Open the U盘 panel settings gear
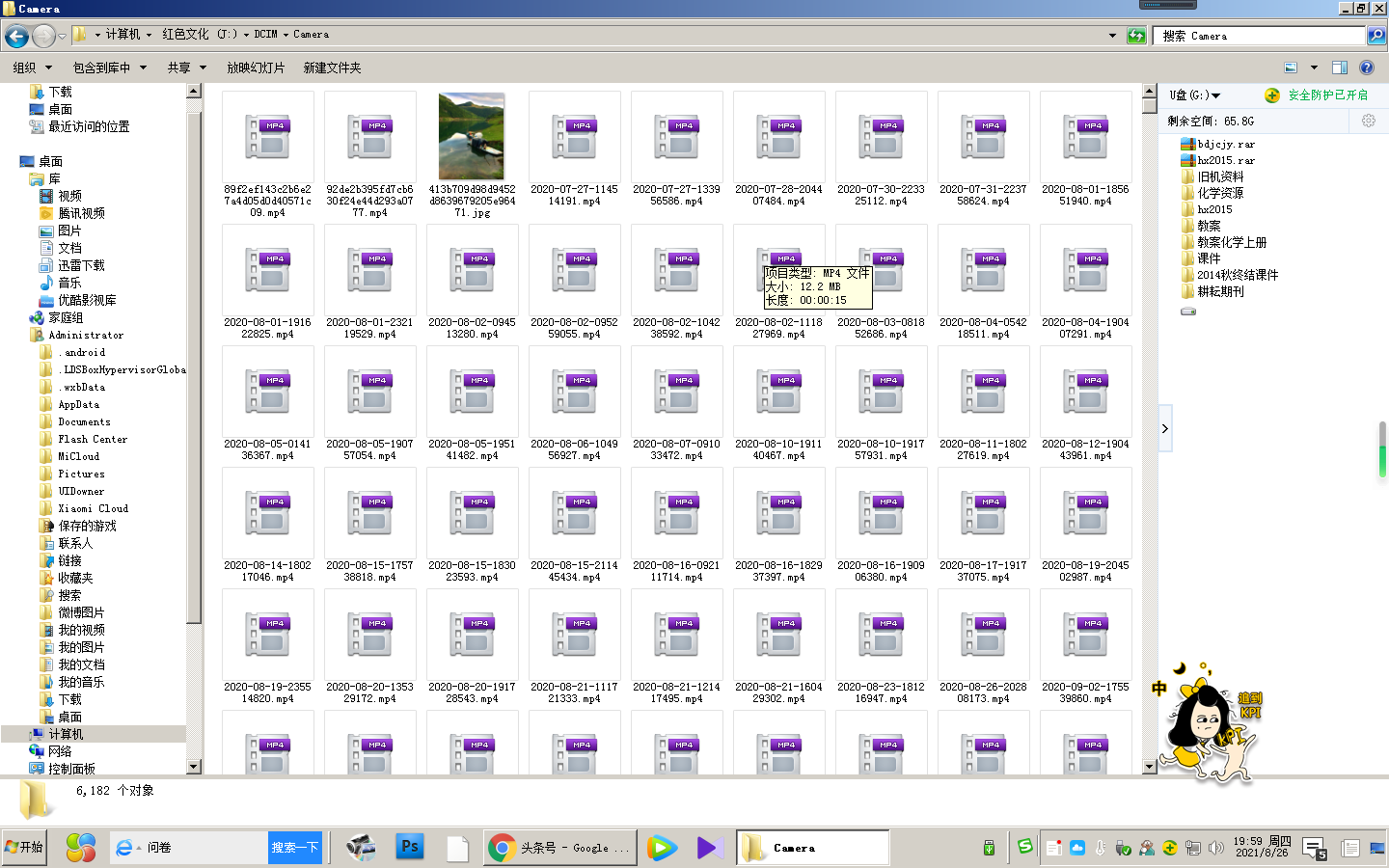This screenshot has width=1389, height=868. point(1368,121)
